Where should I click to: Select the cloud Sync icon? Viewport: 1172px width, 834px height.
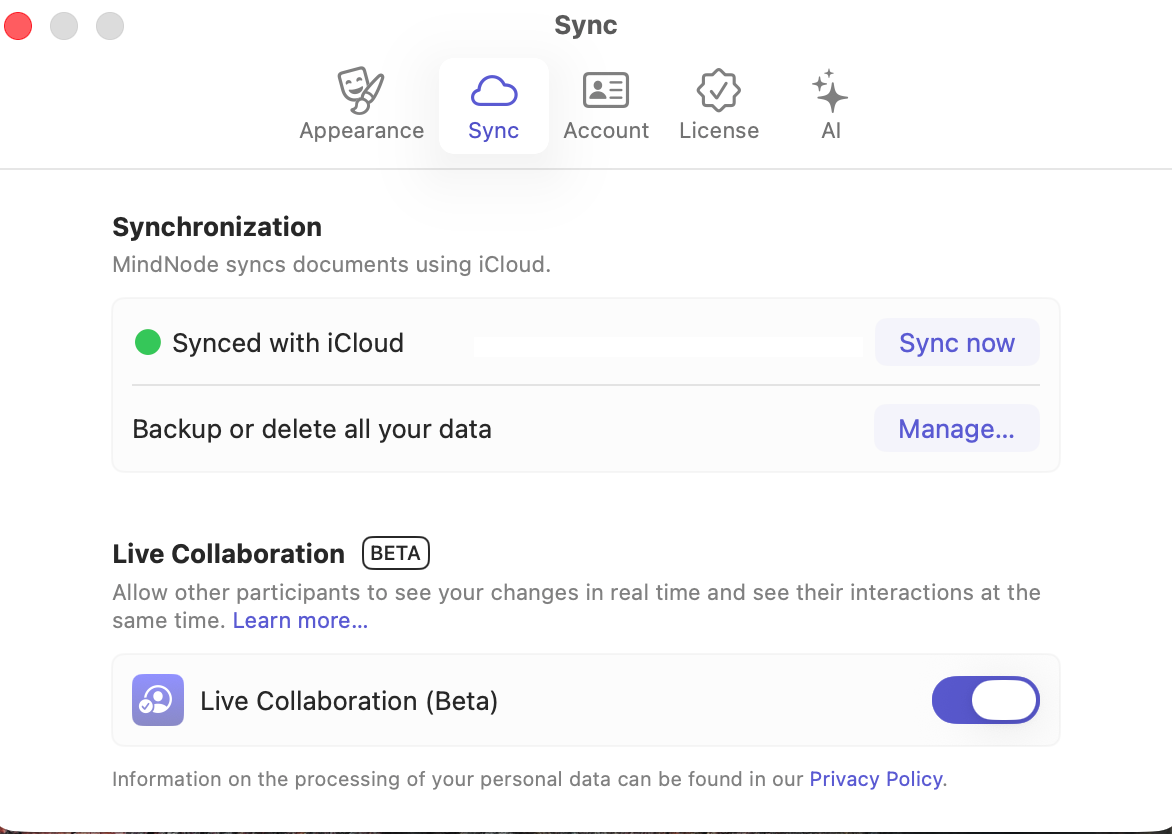point(493,90)
